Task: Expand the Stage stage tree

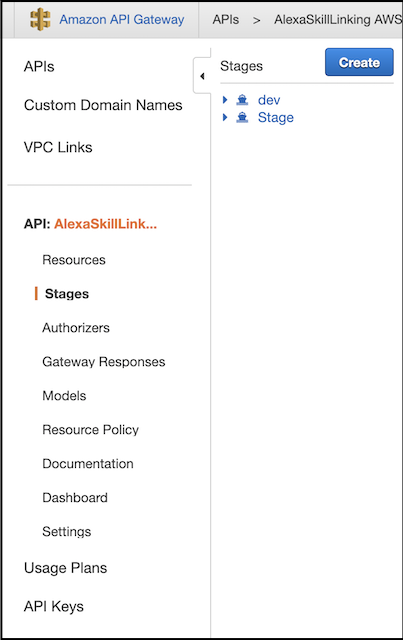Action: (x=225, y=117)
